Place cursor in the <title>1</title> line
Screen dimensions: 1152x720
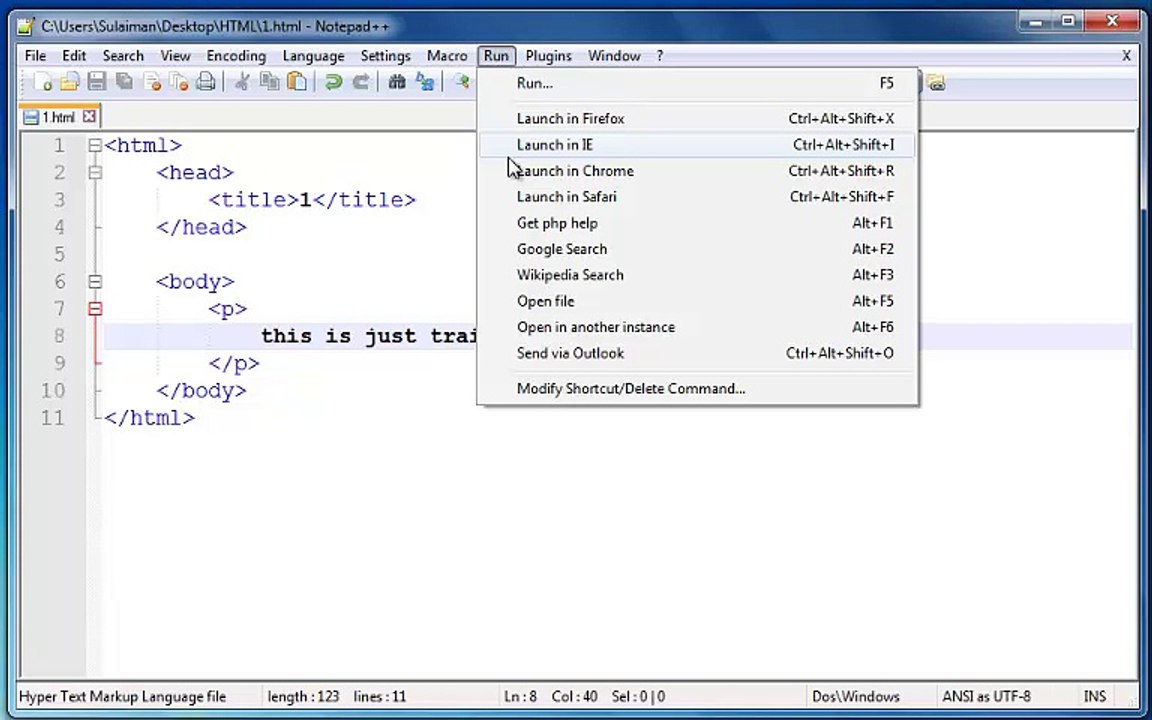click(312, 200)
